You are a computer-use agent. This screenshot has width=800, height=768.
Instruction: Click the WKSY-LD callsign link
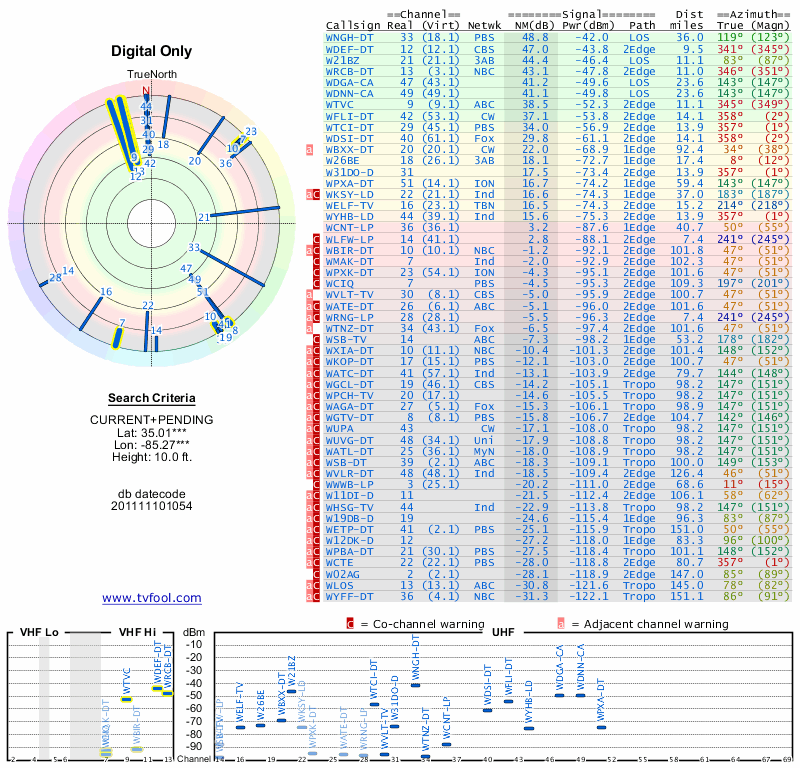[x=349, y=194]
